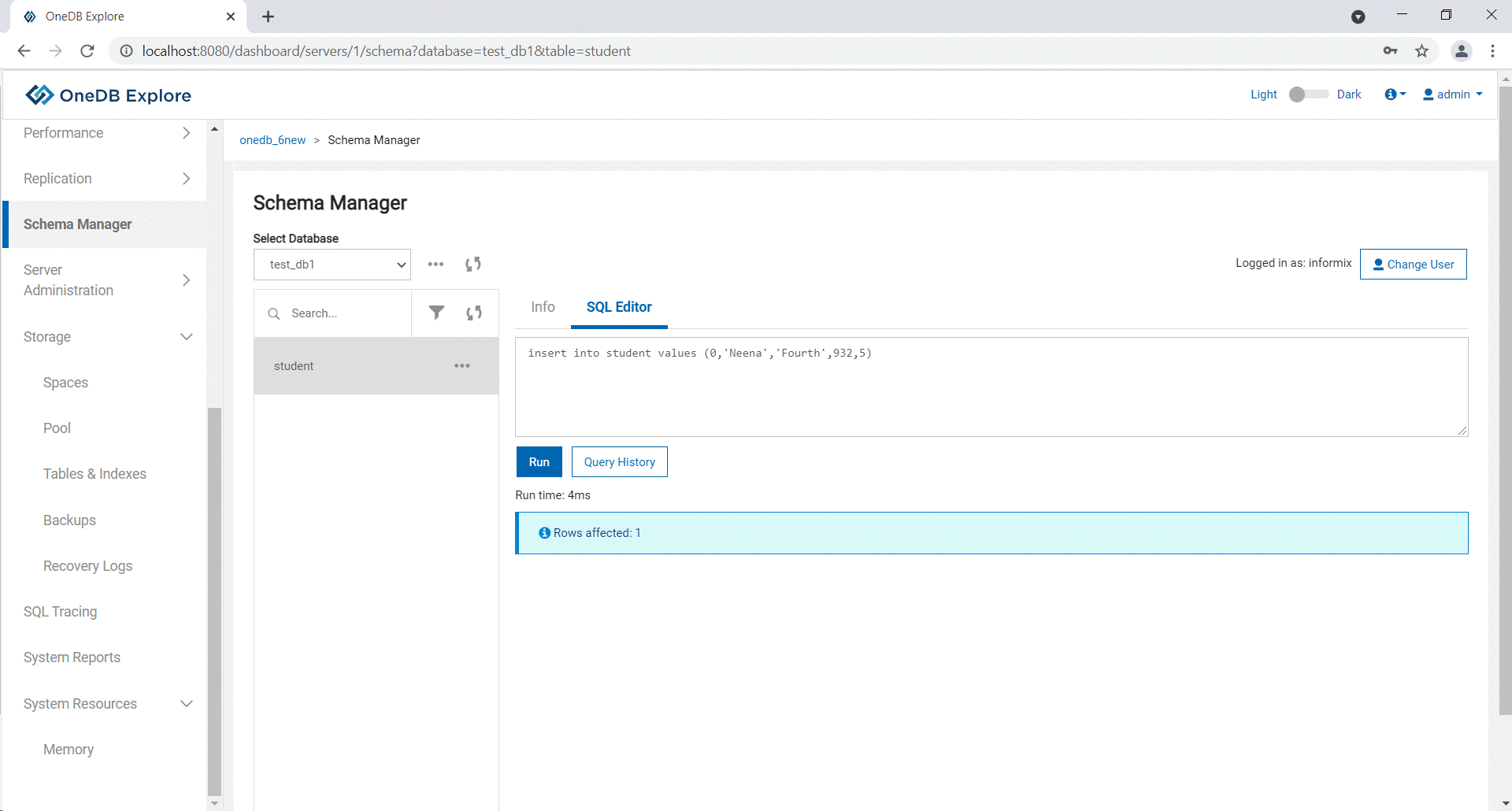Select Dark theme label
1512x811 pixels.
coord(1349,94)
